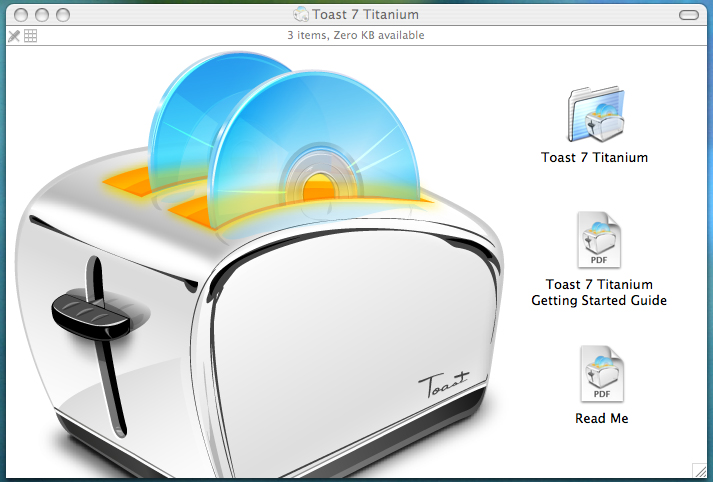Minimize the Toast 7 Titanium window
713x482 pixels.
click(x=42, y=15)
